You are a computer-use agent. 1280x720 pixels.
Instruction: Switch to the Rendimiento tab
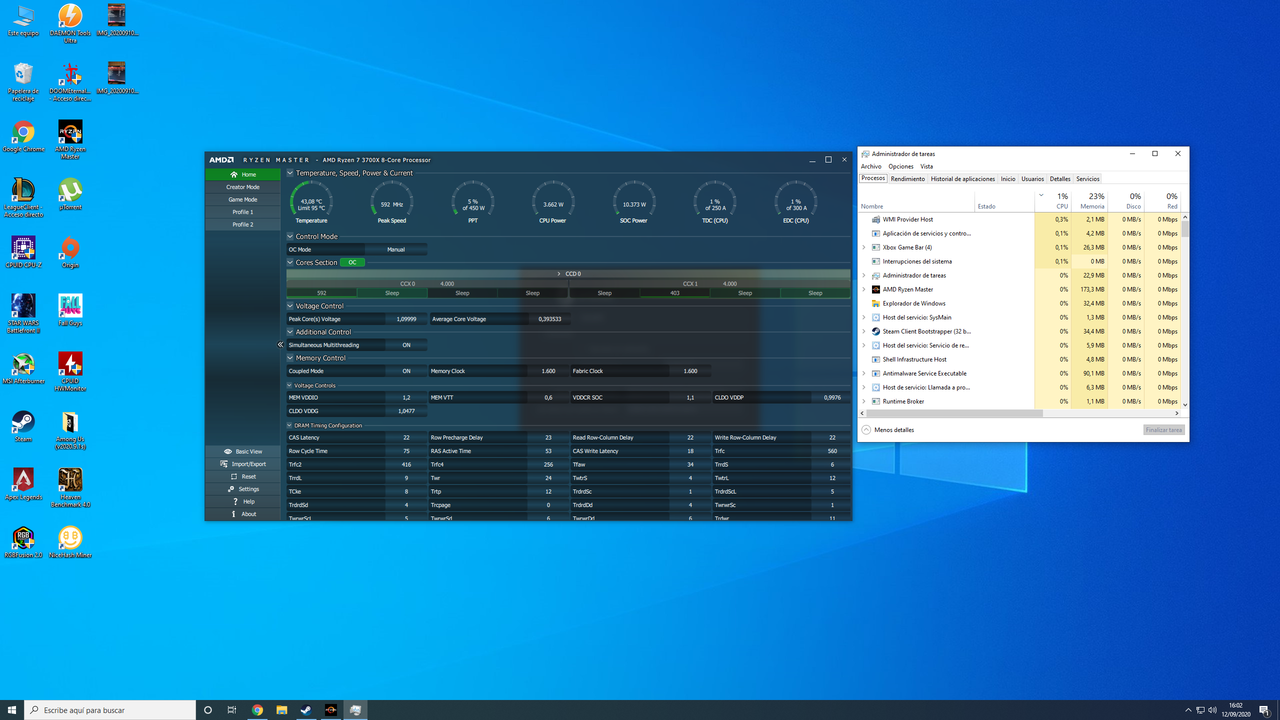tap(908, 179)
